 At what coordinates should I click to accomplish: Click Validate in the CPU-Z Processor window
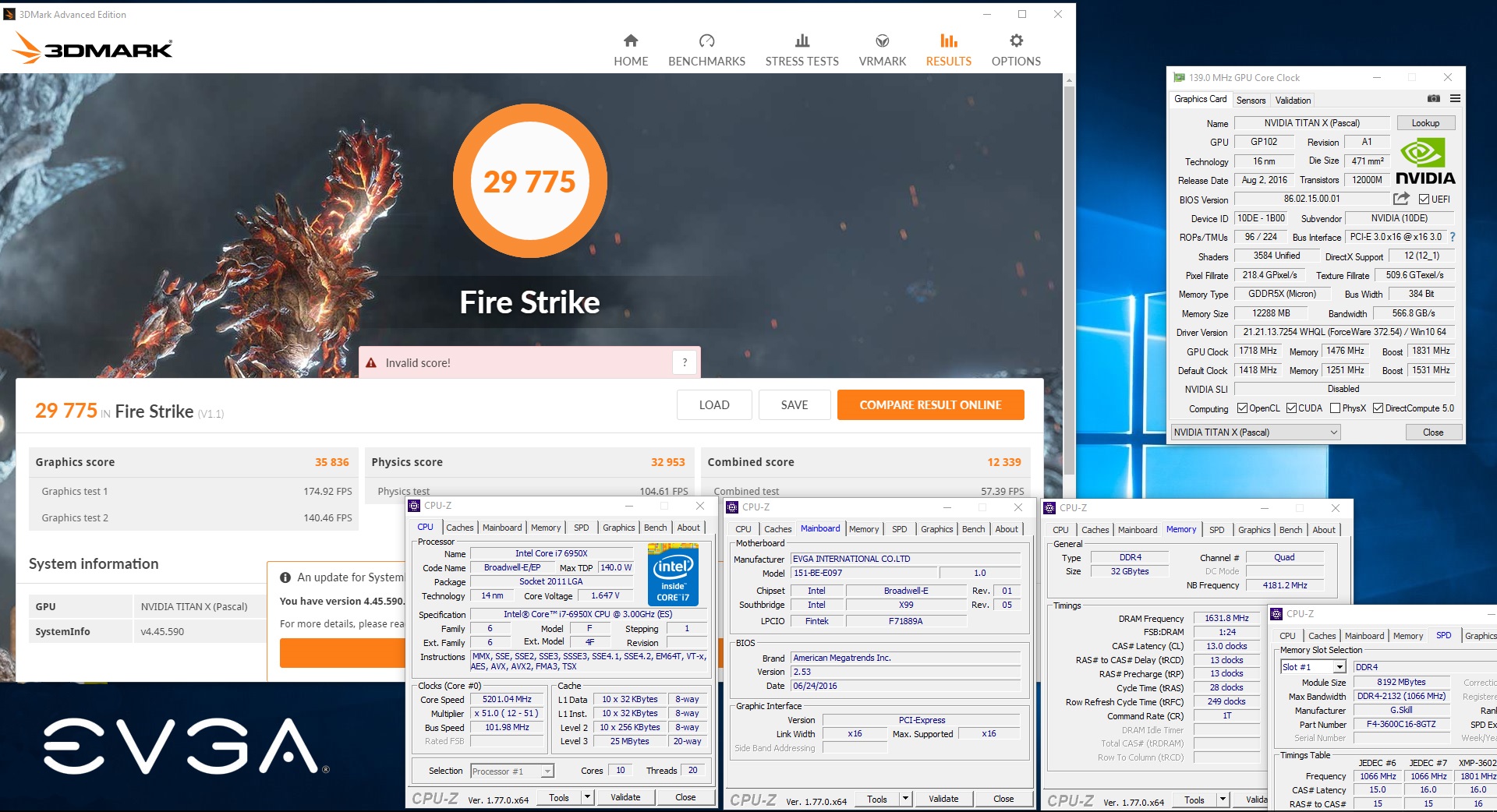[625, 797]
